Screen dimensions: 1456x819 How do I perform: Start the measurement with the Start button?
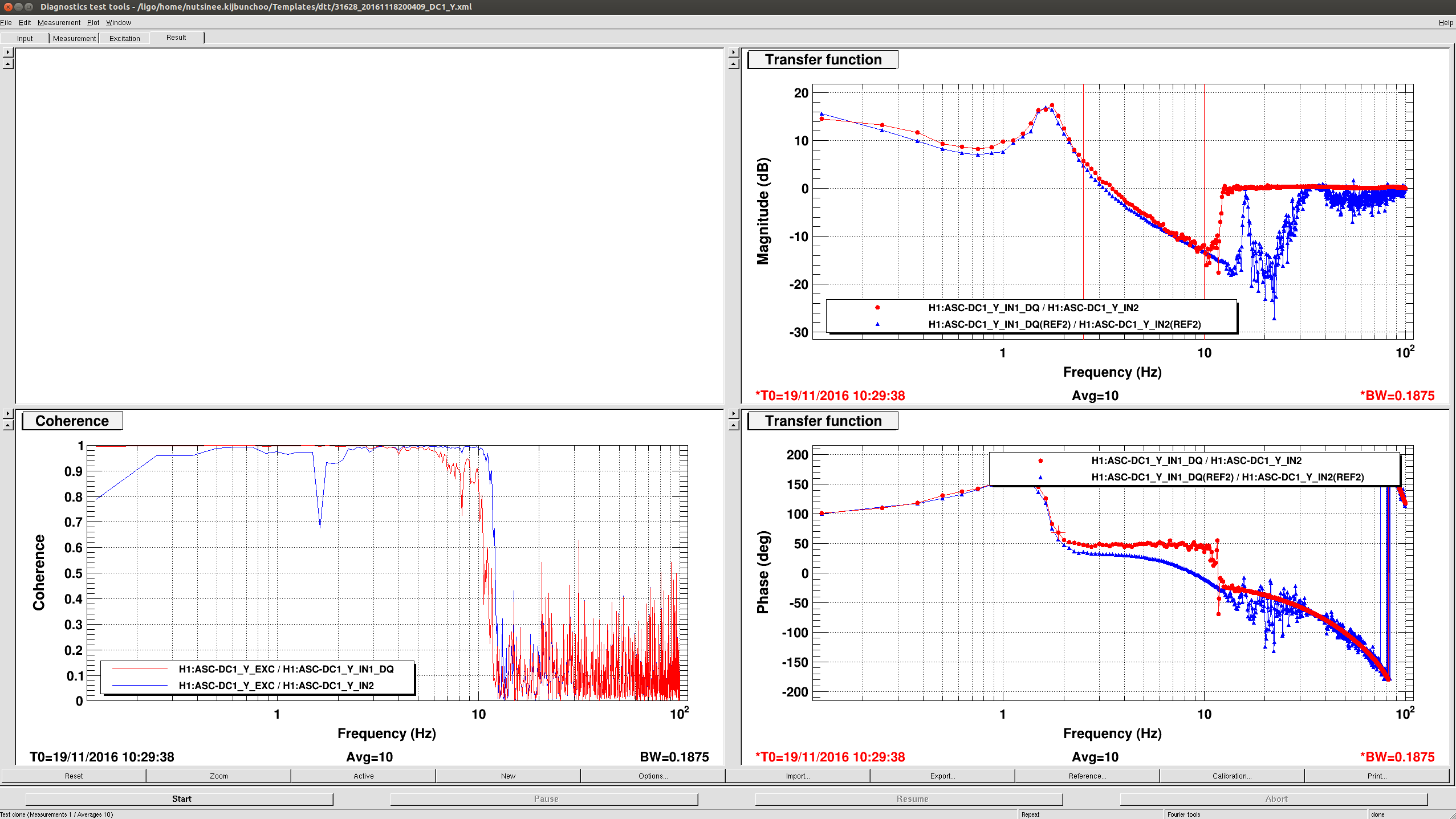click(x=180, y=799)
